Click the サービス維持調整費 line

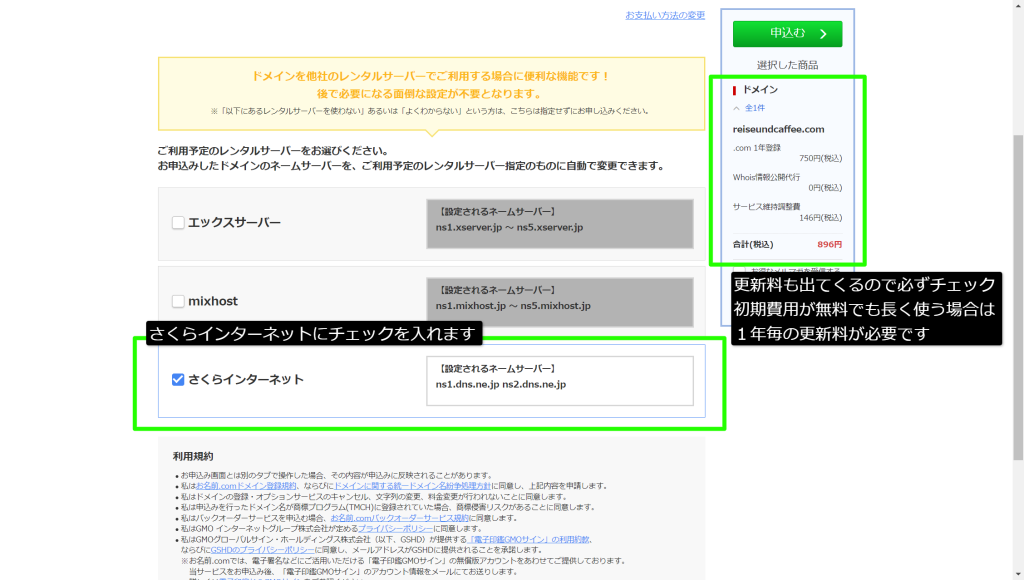(x=766, y=206)
